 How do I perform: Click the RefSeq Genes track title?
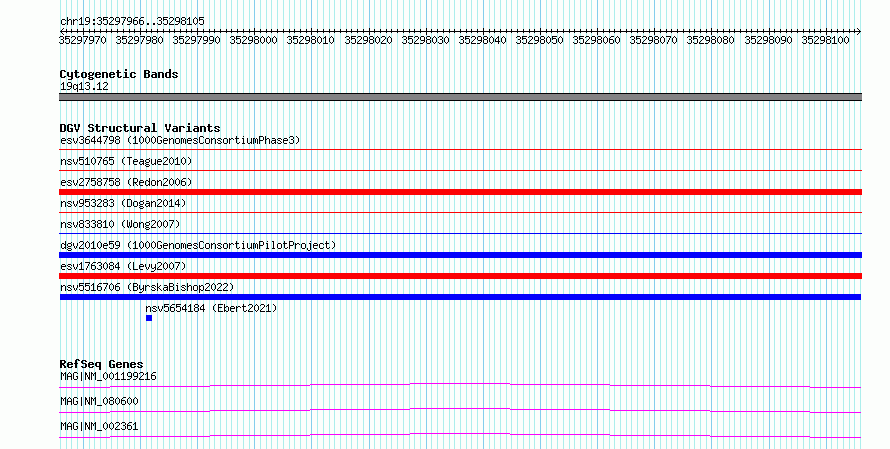(101, 364)
